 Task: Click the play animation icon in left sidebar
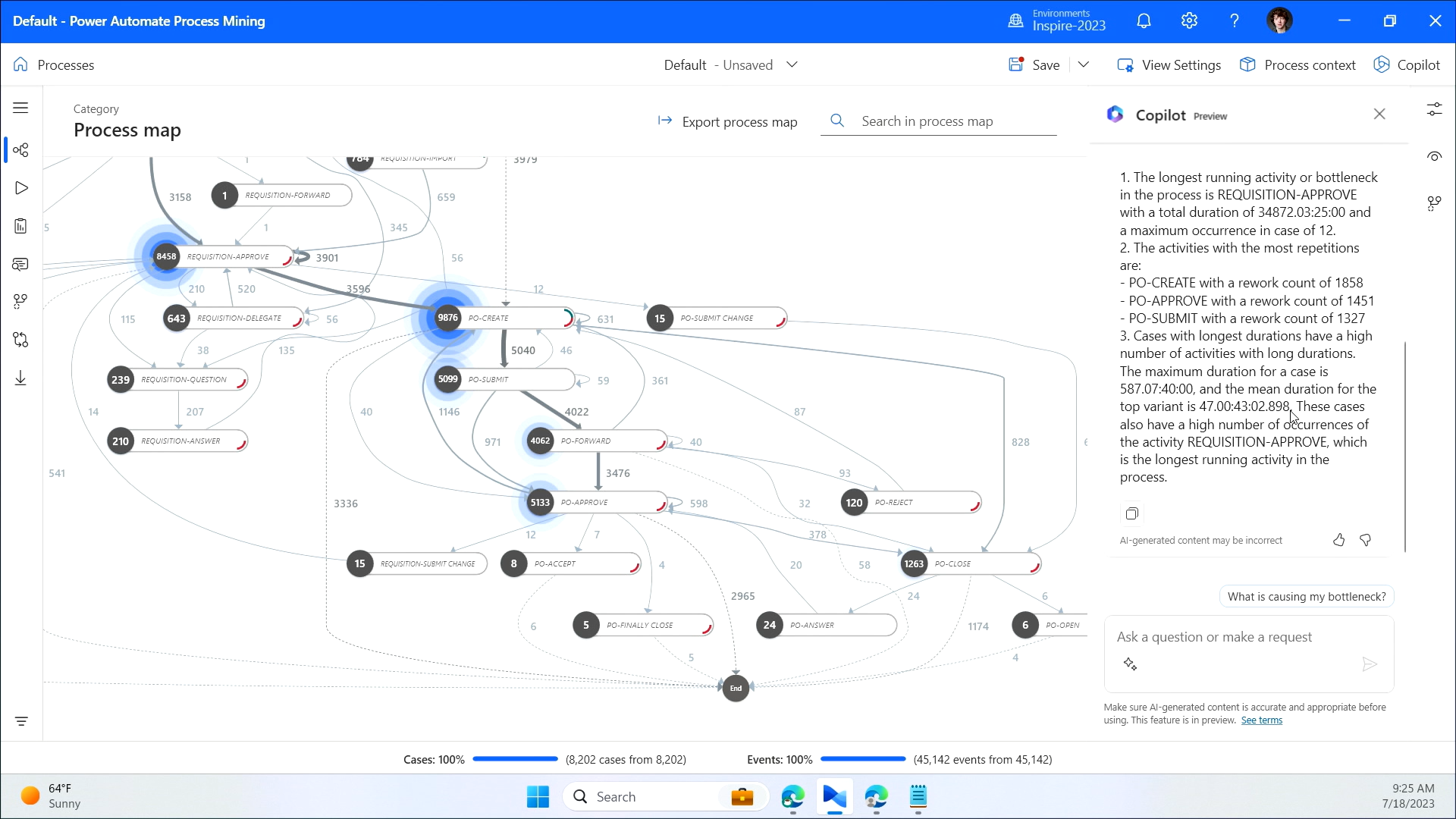click(20, 188)
